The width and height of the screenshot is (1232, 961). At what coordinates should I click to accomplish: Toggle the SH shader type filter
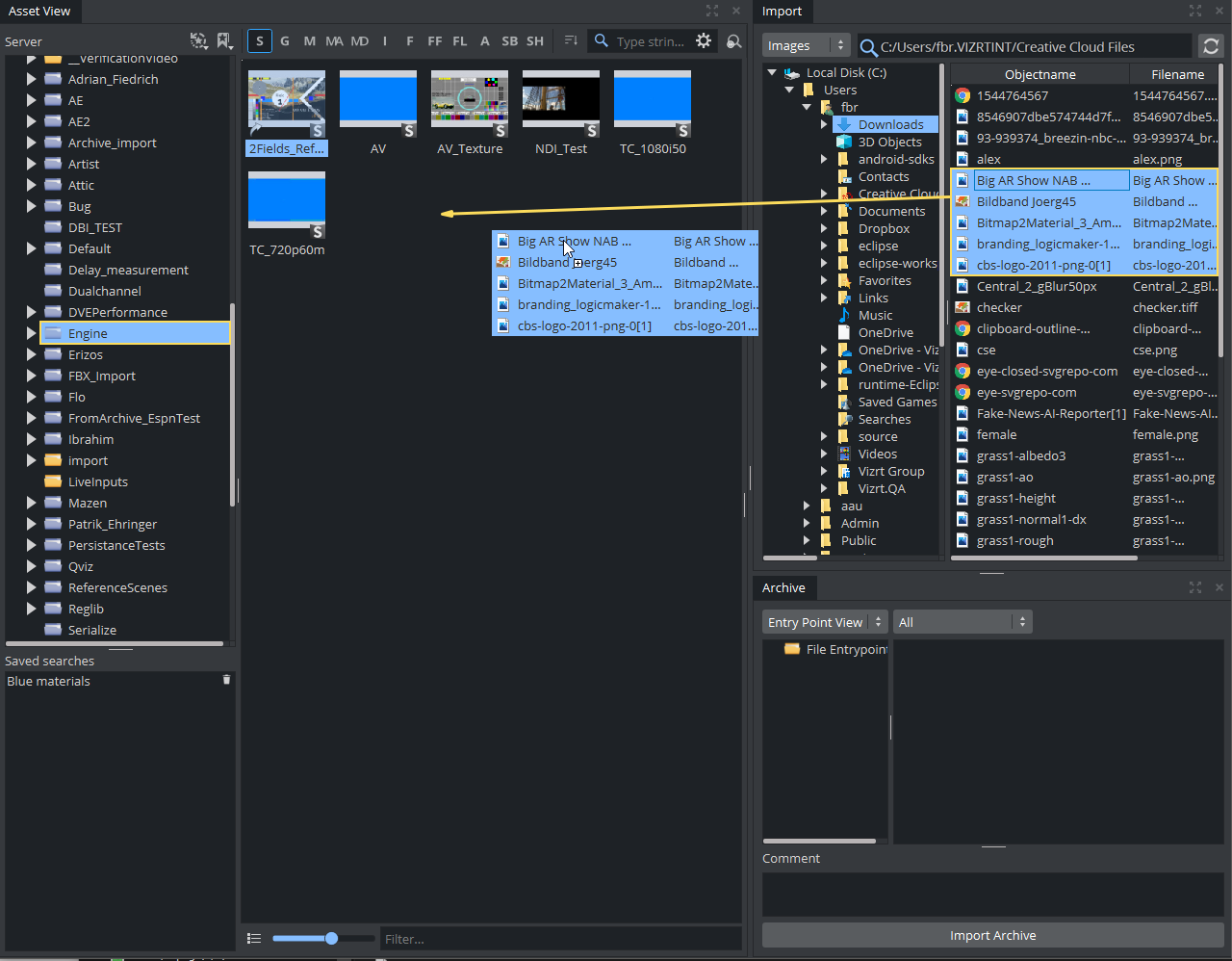[x=535, y=40]
